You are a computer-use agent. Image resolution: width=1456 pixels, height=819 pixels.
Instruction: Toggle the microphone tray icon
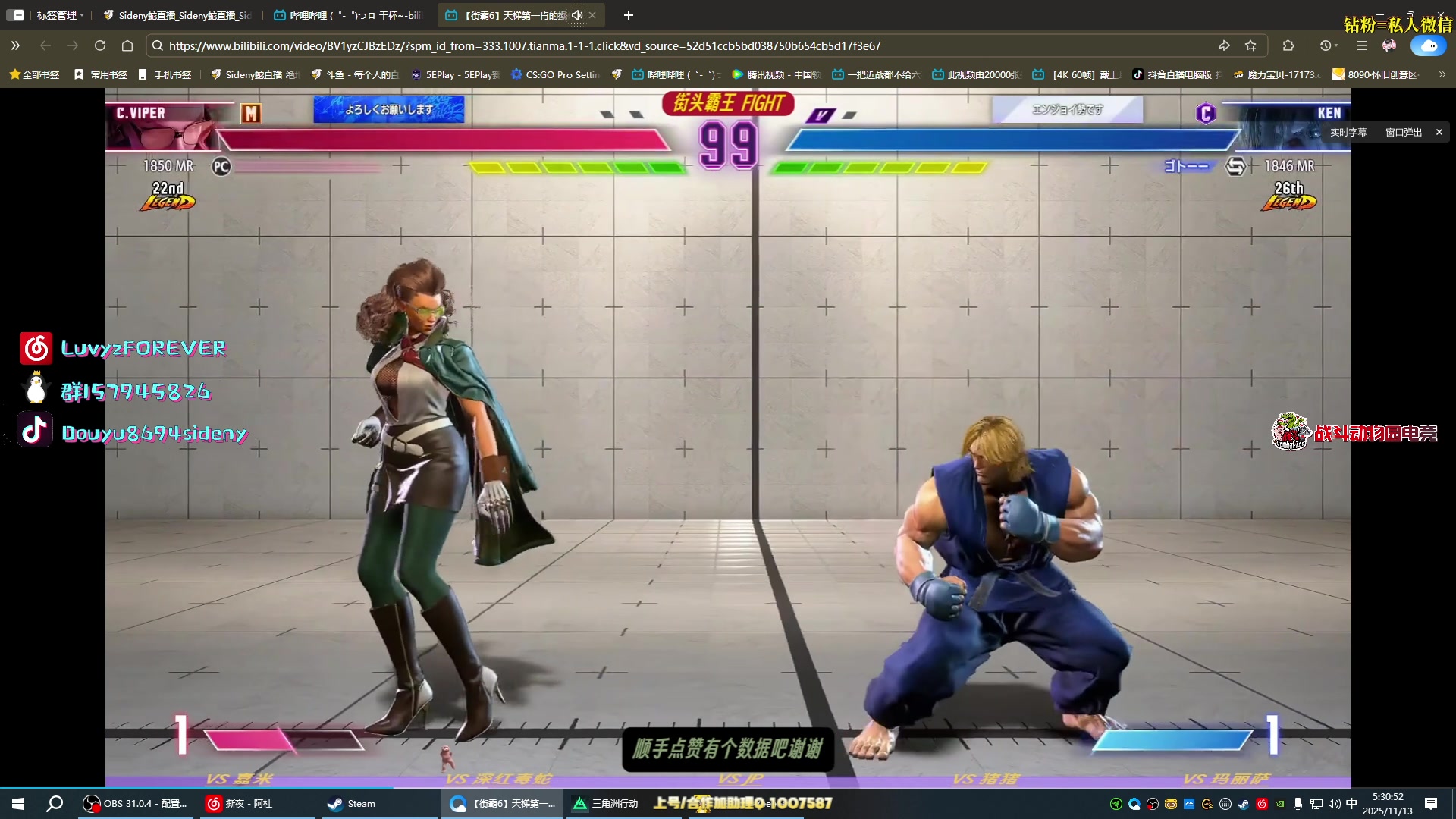pos(1298,804)
